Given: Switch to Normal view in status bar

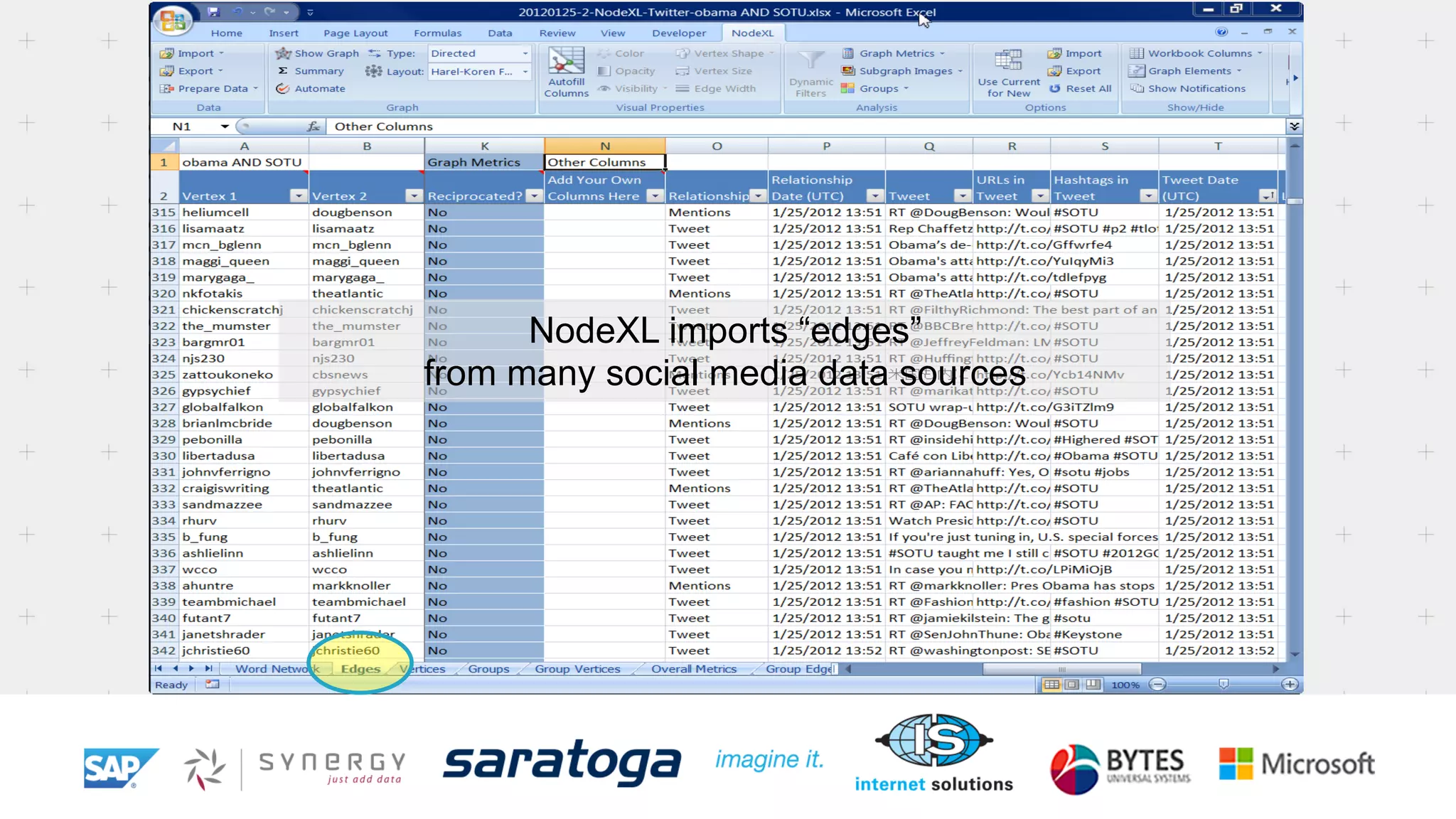Looking at the screenshot, I should [x=1051, y=685].
